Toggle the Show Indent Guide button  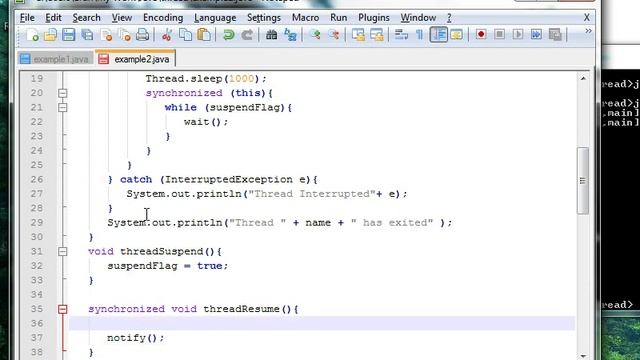pos(438,35)
